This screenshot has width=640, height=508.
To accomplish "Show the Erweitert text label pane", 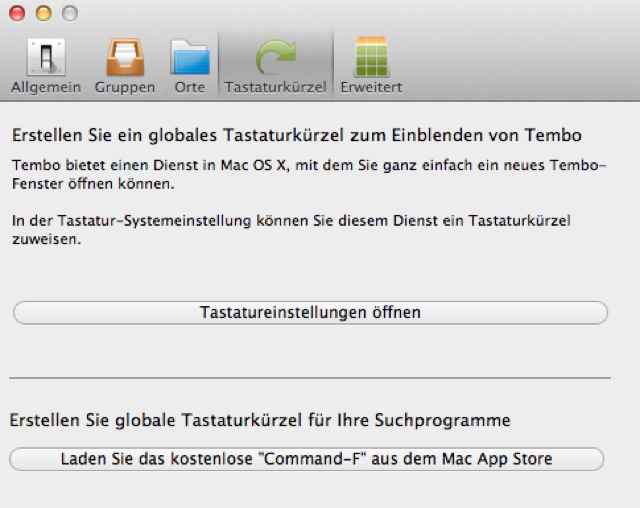I will pyautogui.click(x=371, y=87).
